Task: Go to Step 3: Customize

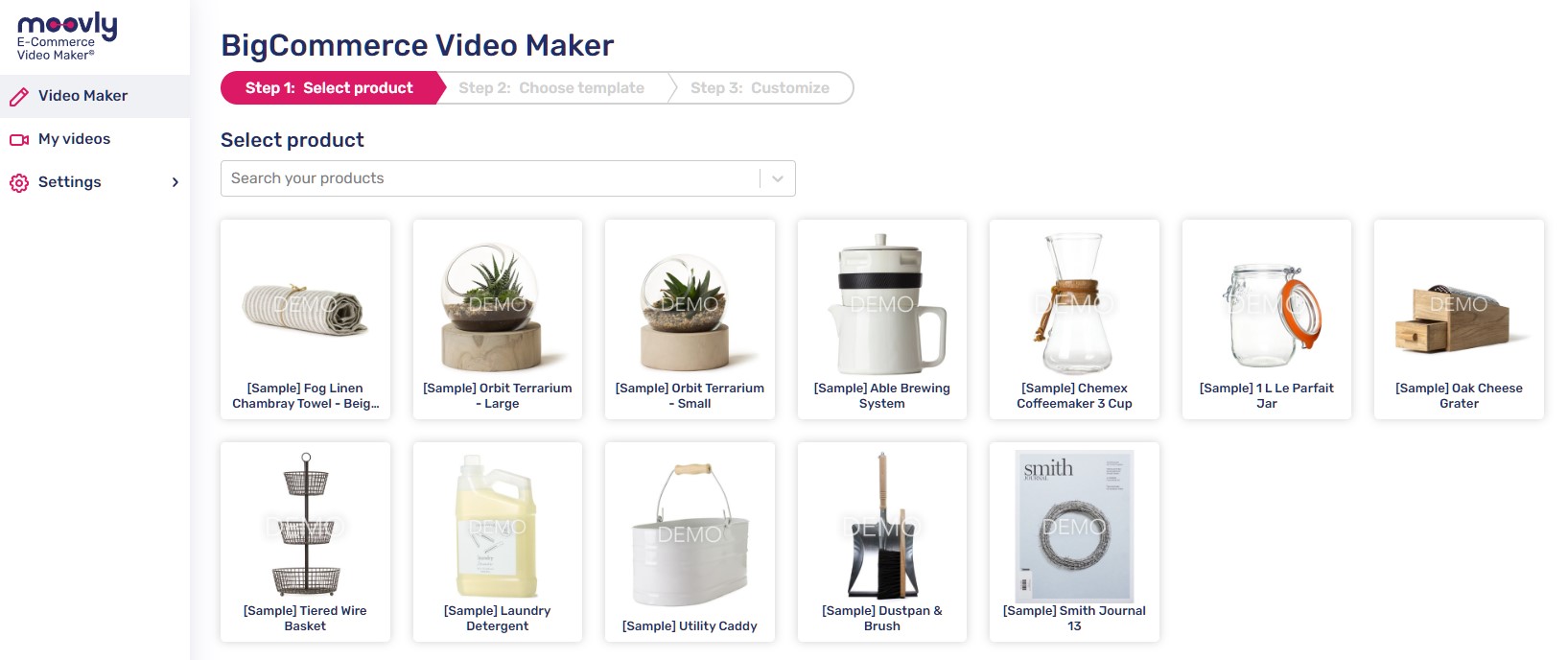Action: (761, 88)
